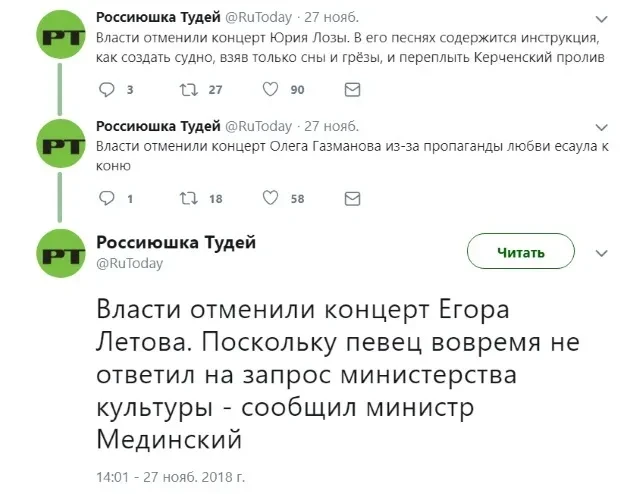This screenshot has width=640, height=494.
Task: Click the 27 нояб. date on Gazmanov tweet
Action: pyautogui.click(x=330, y=127)
